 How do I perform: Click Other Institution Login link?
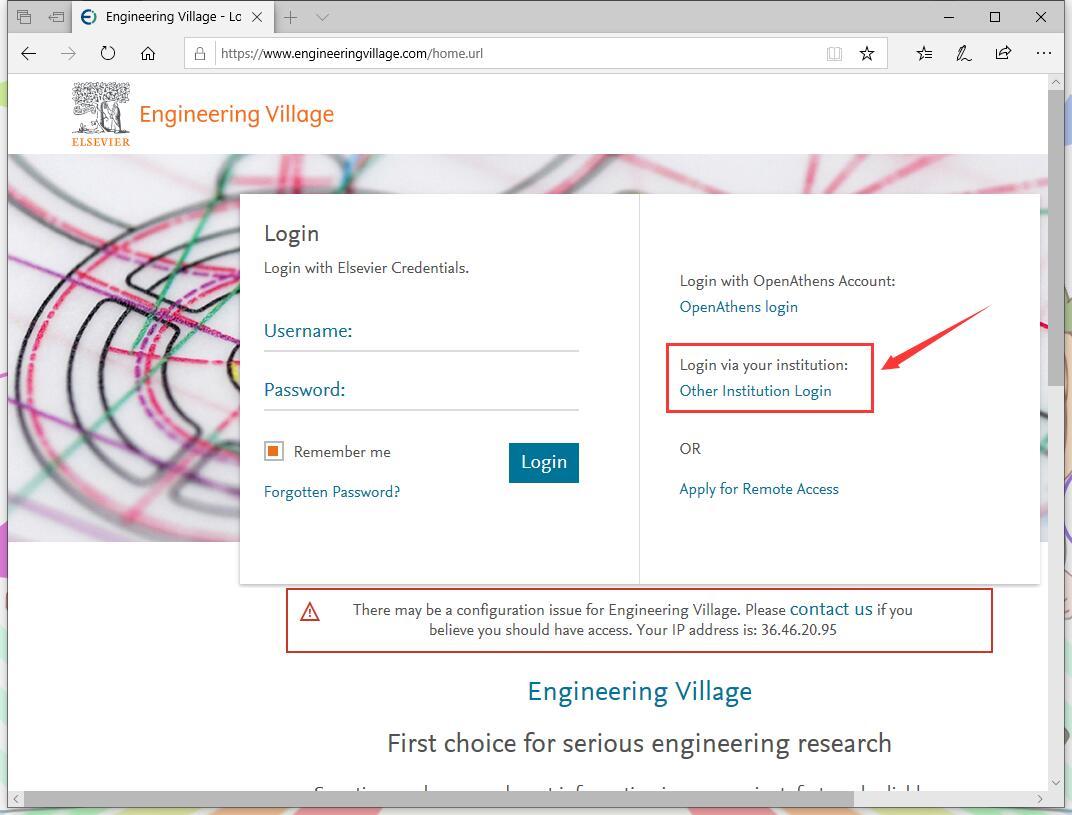(755, 391)
